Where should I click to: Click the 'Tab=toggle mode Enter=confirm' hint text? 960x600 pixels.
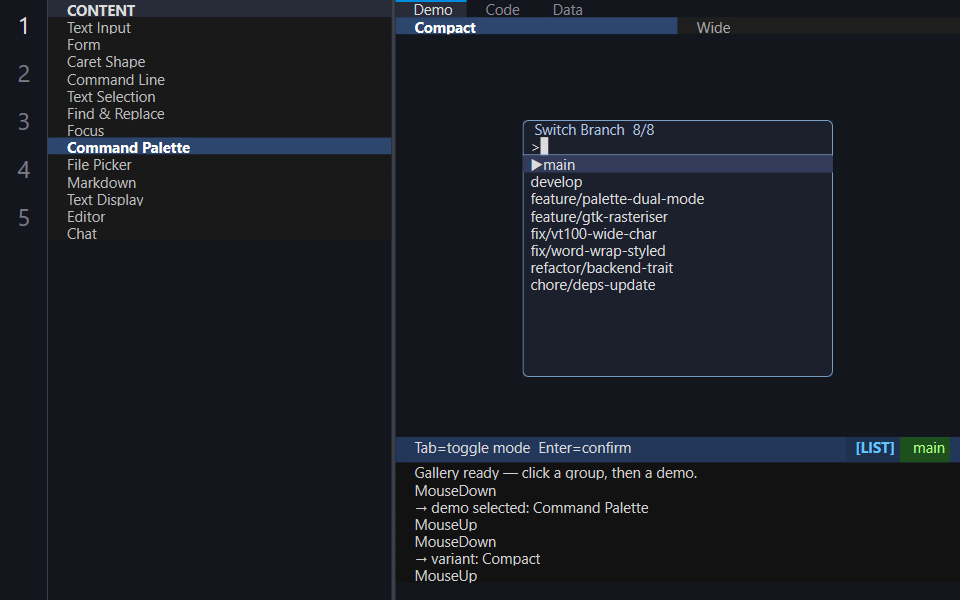point(522,448)
